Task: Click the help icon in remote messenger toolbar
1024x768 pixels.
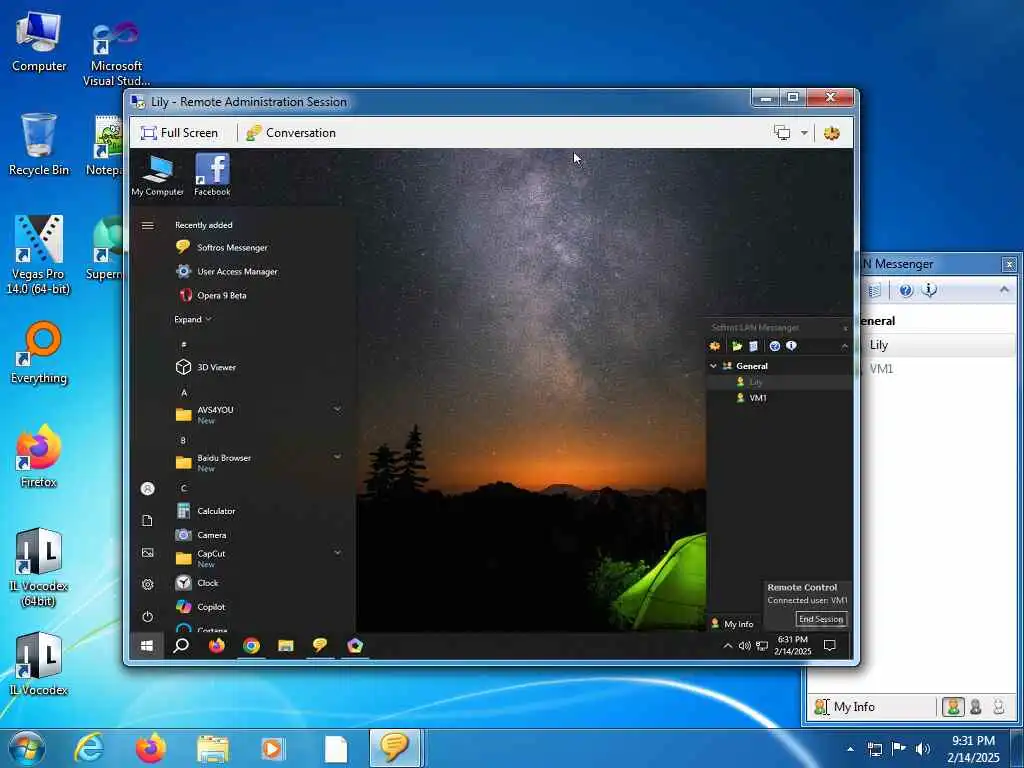Action: pyautogui.click(x=775, y=346)
